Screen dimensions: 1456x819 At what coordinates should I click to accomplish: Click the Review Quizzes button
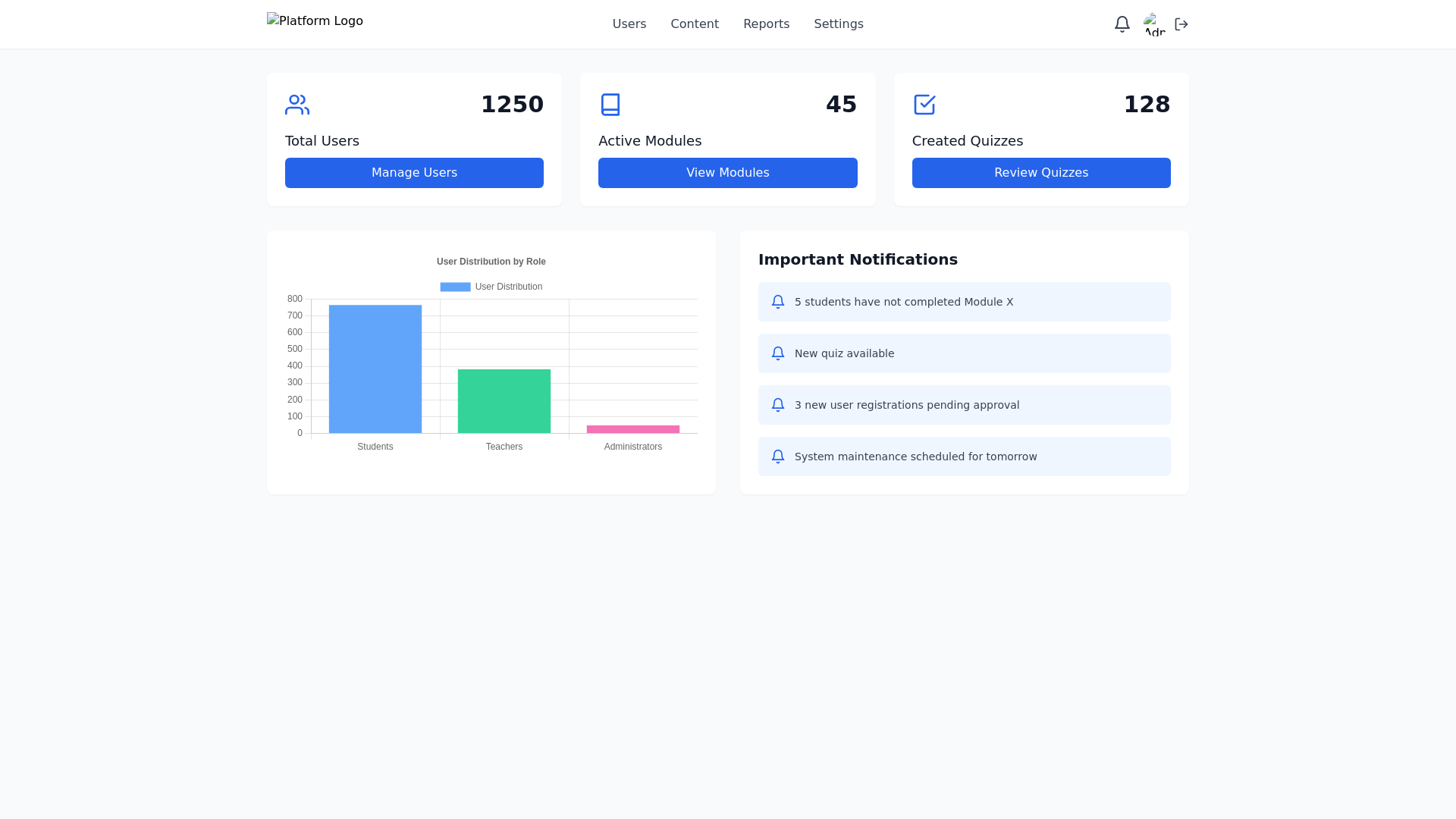tap(1040, 172)
